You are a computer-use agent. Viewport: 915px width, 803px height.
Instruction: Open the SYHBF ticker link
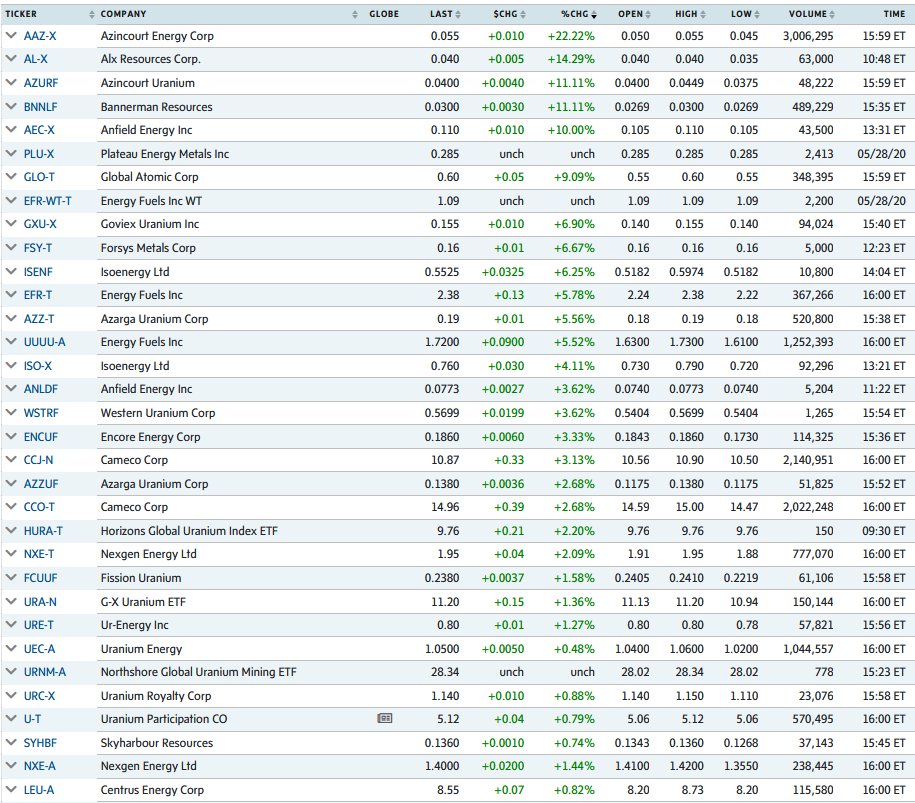coord(40,743)
